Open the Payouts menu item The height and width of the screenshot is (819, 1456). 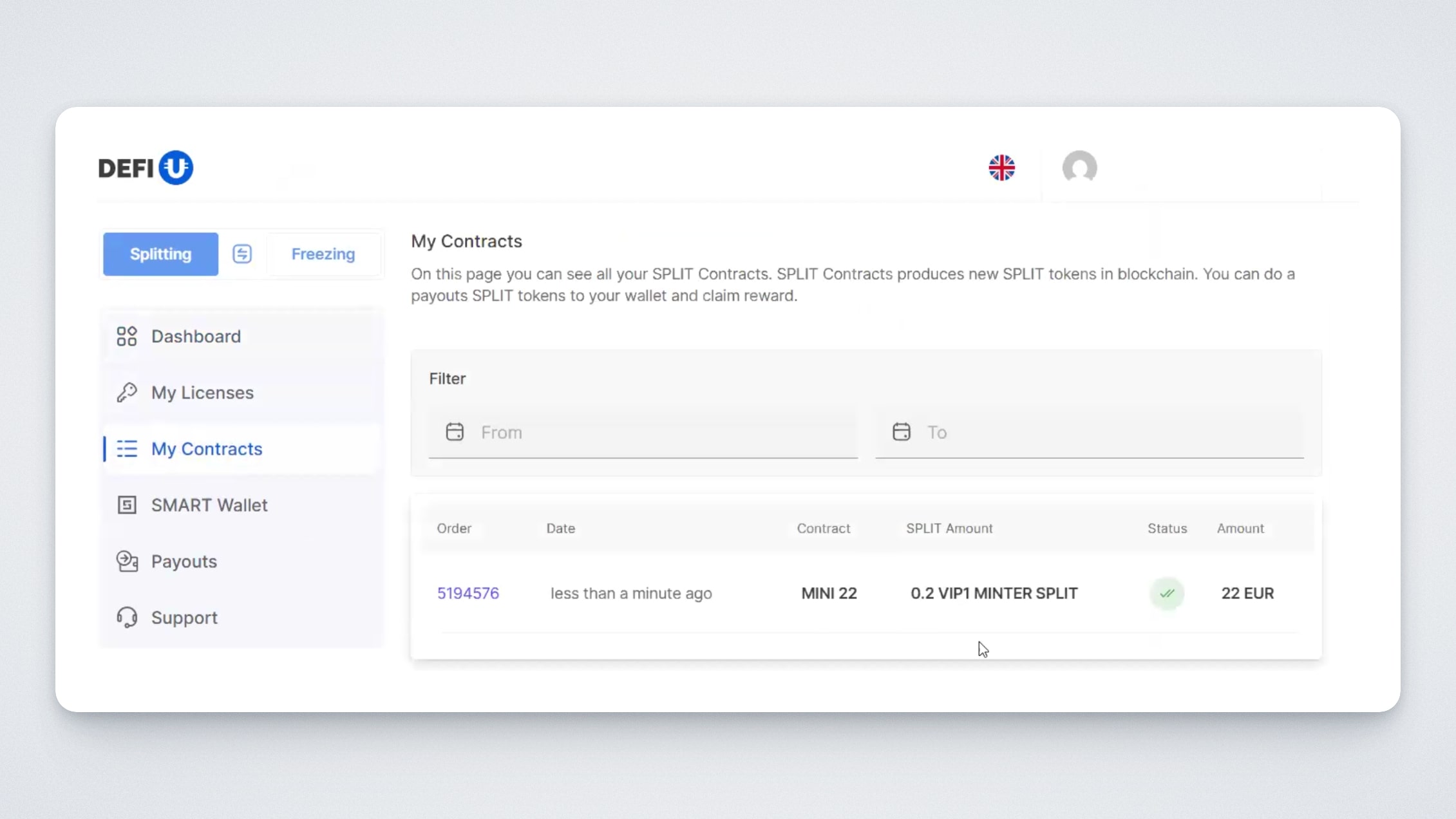click(184, 561)
